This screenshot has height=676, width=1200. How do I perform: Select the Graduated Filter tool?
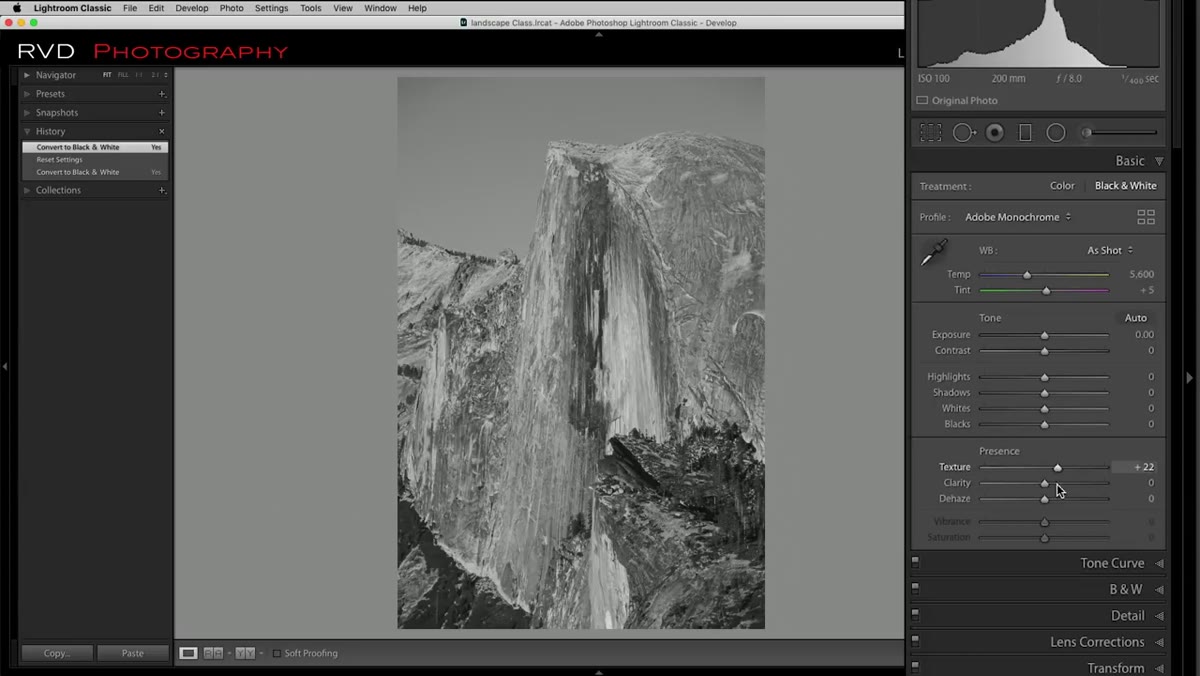click(x=1025, y=133)
